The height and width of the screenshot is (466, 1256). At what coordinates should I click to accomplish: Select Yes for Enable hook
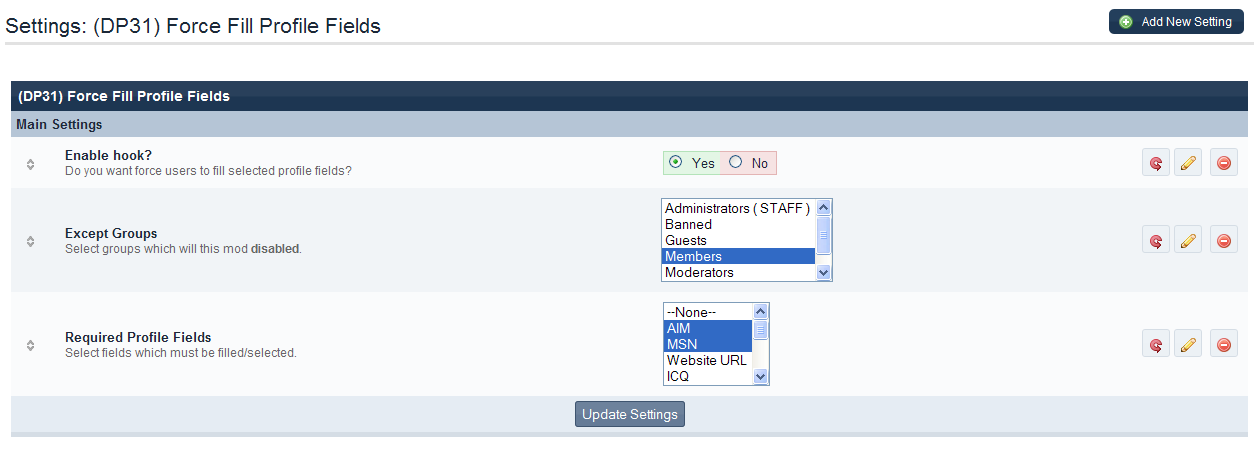pos(677,162)
